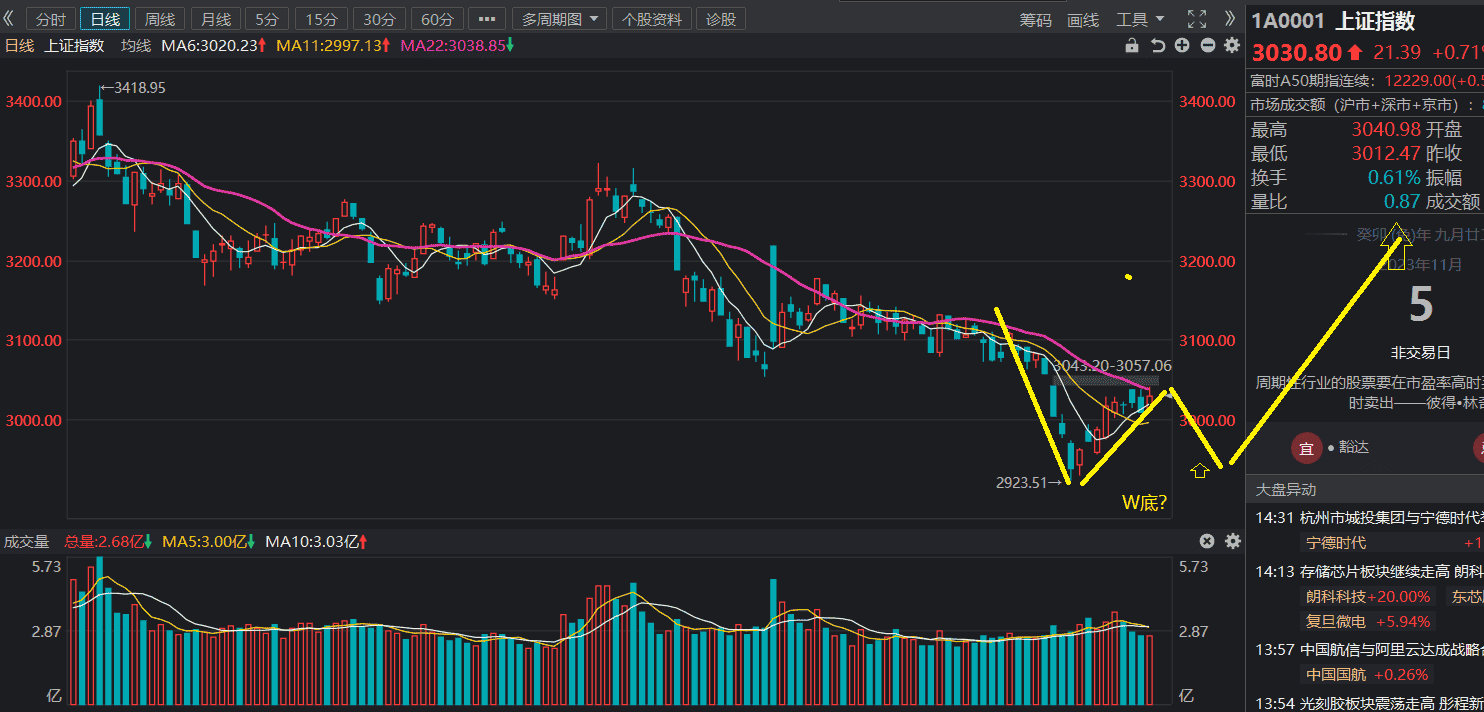Open more time periods (•••) menu
The height and width of the screenshot is (712, 1484).
click(487, 19)
